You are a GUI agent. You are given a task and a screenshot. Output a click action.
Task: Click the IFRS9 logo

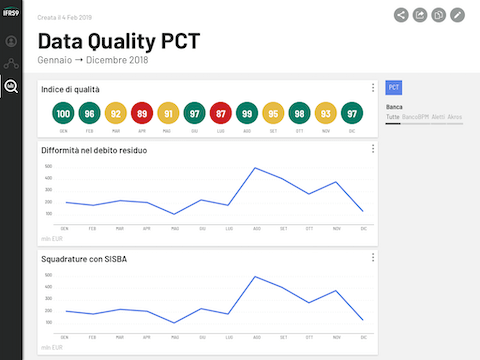11,12
